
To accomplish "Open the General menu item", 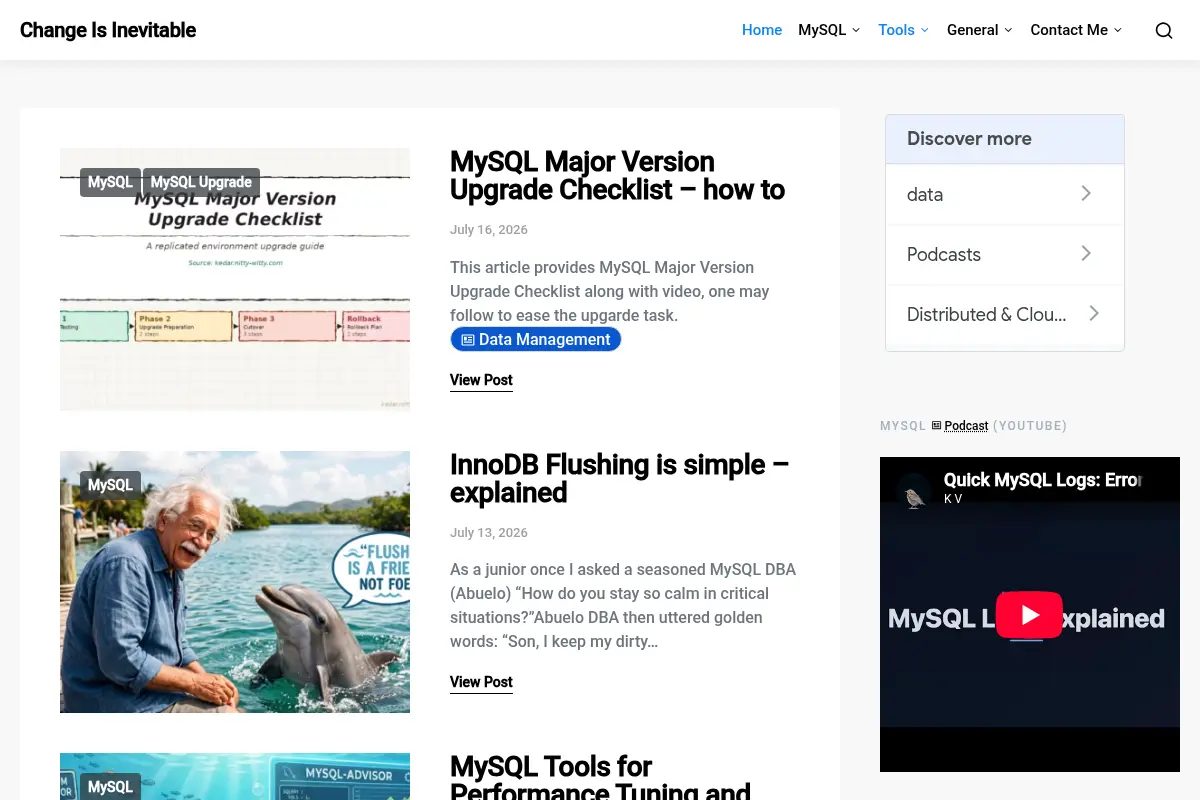I will [972, 30].
